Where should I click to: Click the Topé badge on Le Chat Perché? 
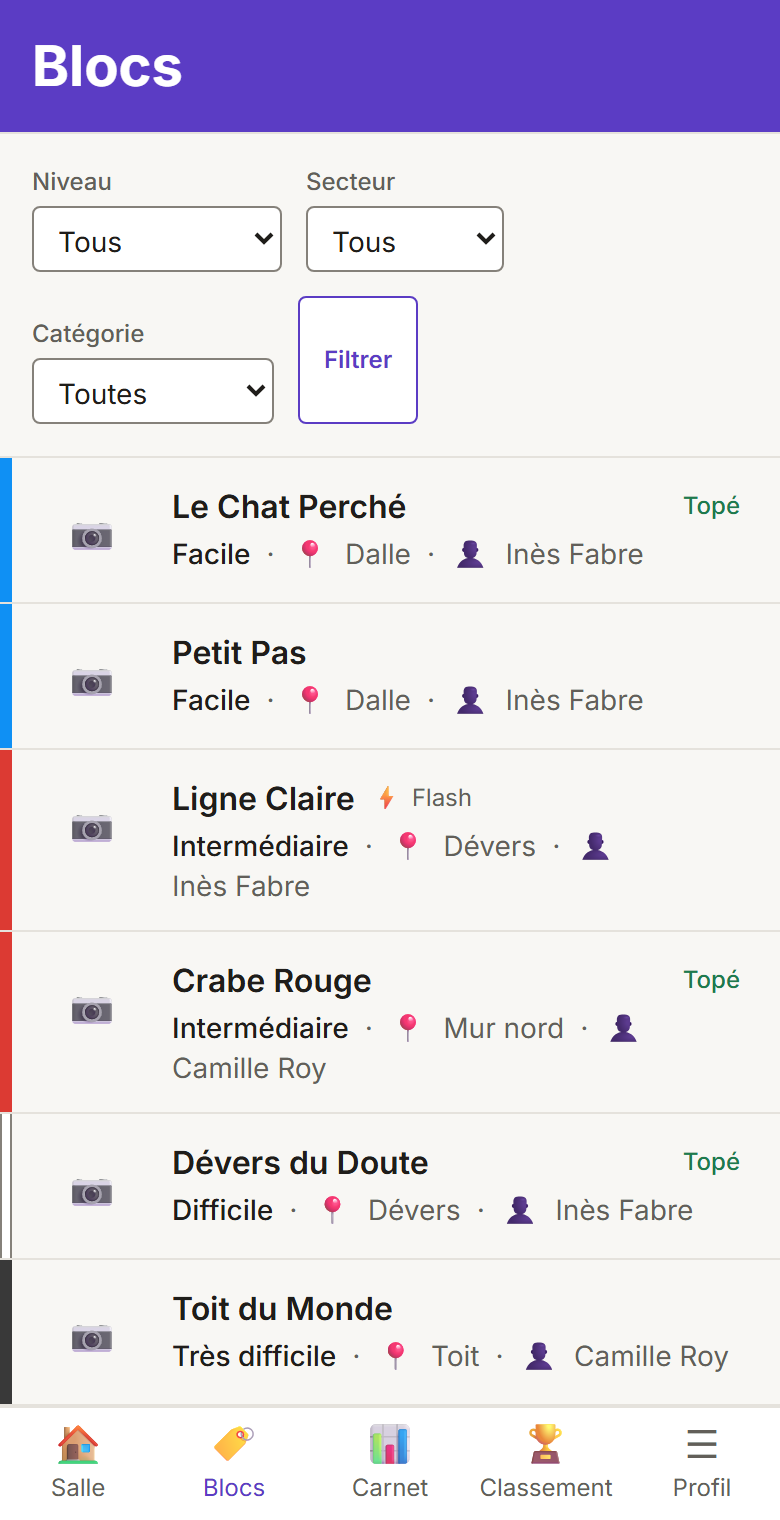[x=712, y=506]
